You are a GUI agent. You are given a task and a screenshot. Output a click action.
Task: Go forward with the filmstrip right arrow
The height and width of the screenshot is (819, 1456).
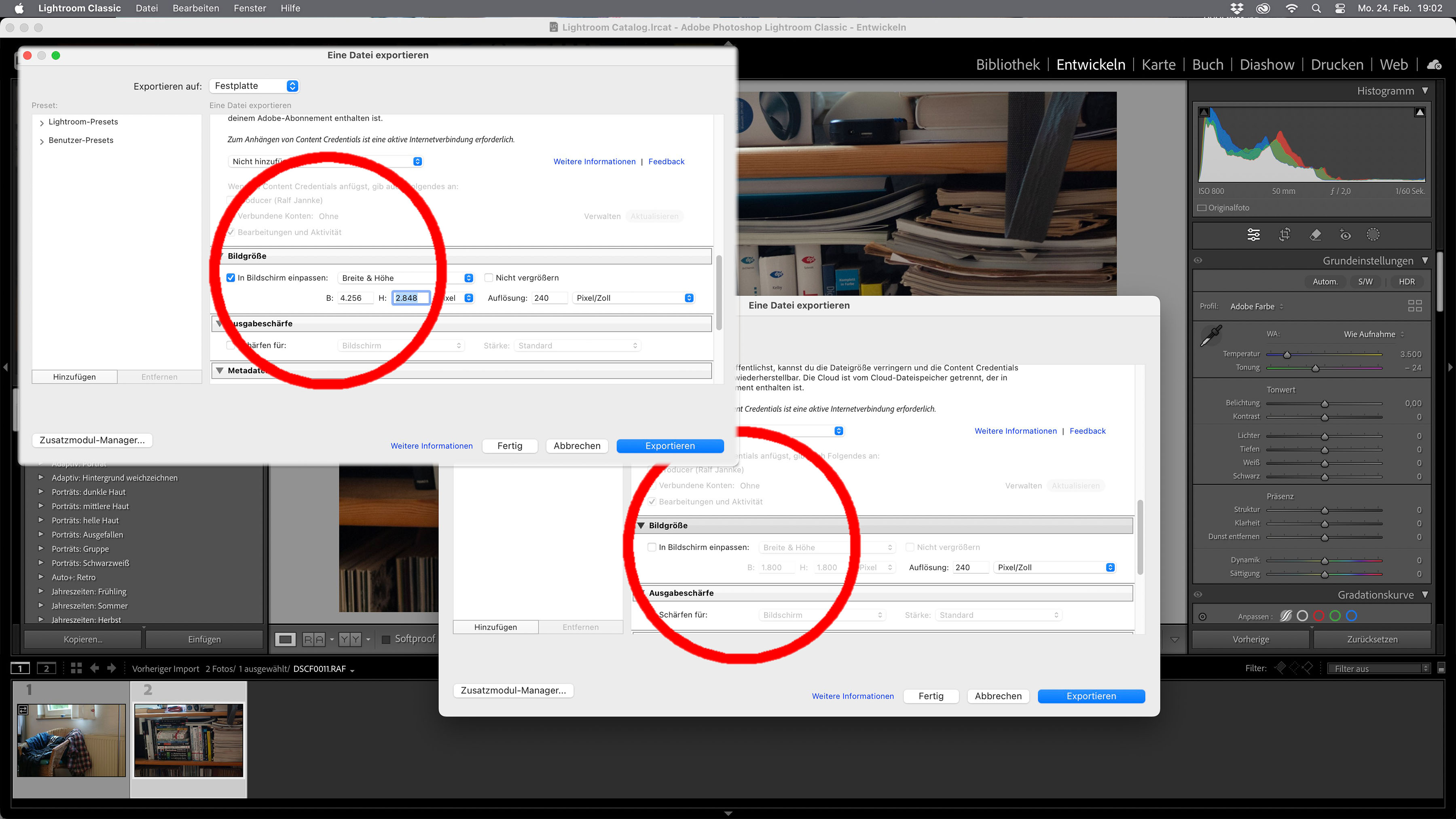[112, 668]
